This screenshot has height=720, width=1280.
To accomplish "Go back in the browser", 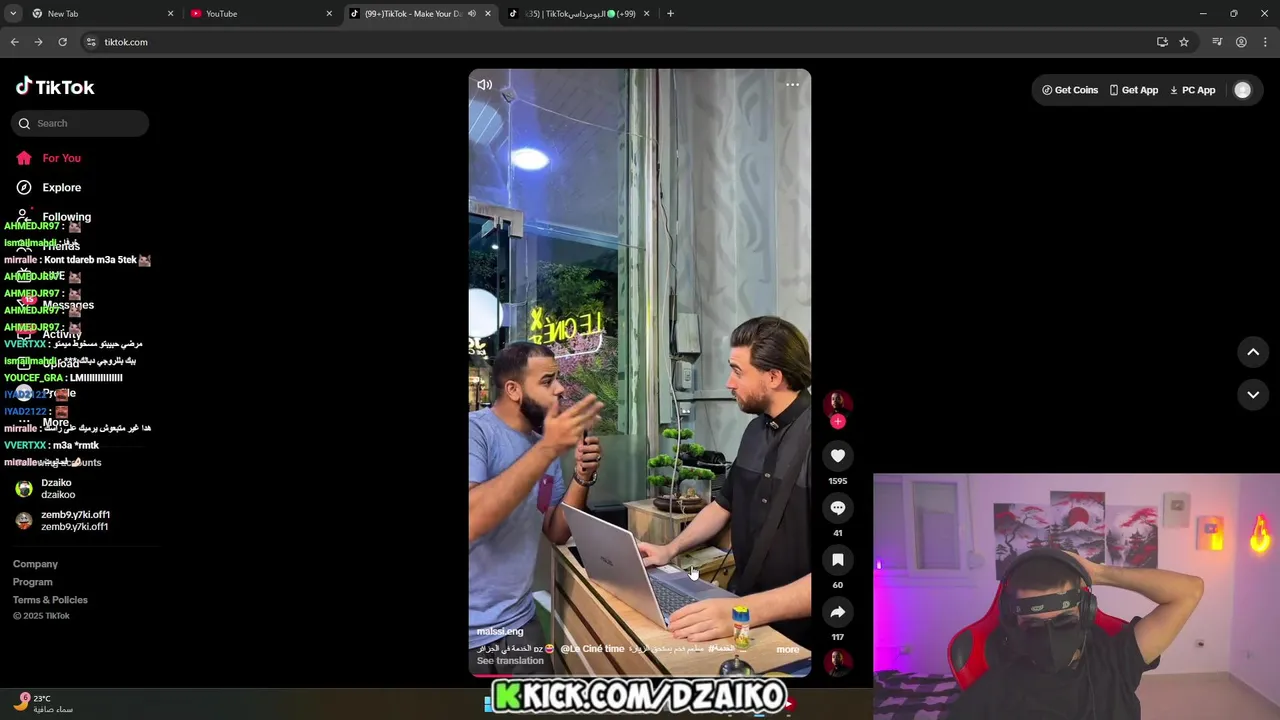I will point(14,42).
